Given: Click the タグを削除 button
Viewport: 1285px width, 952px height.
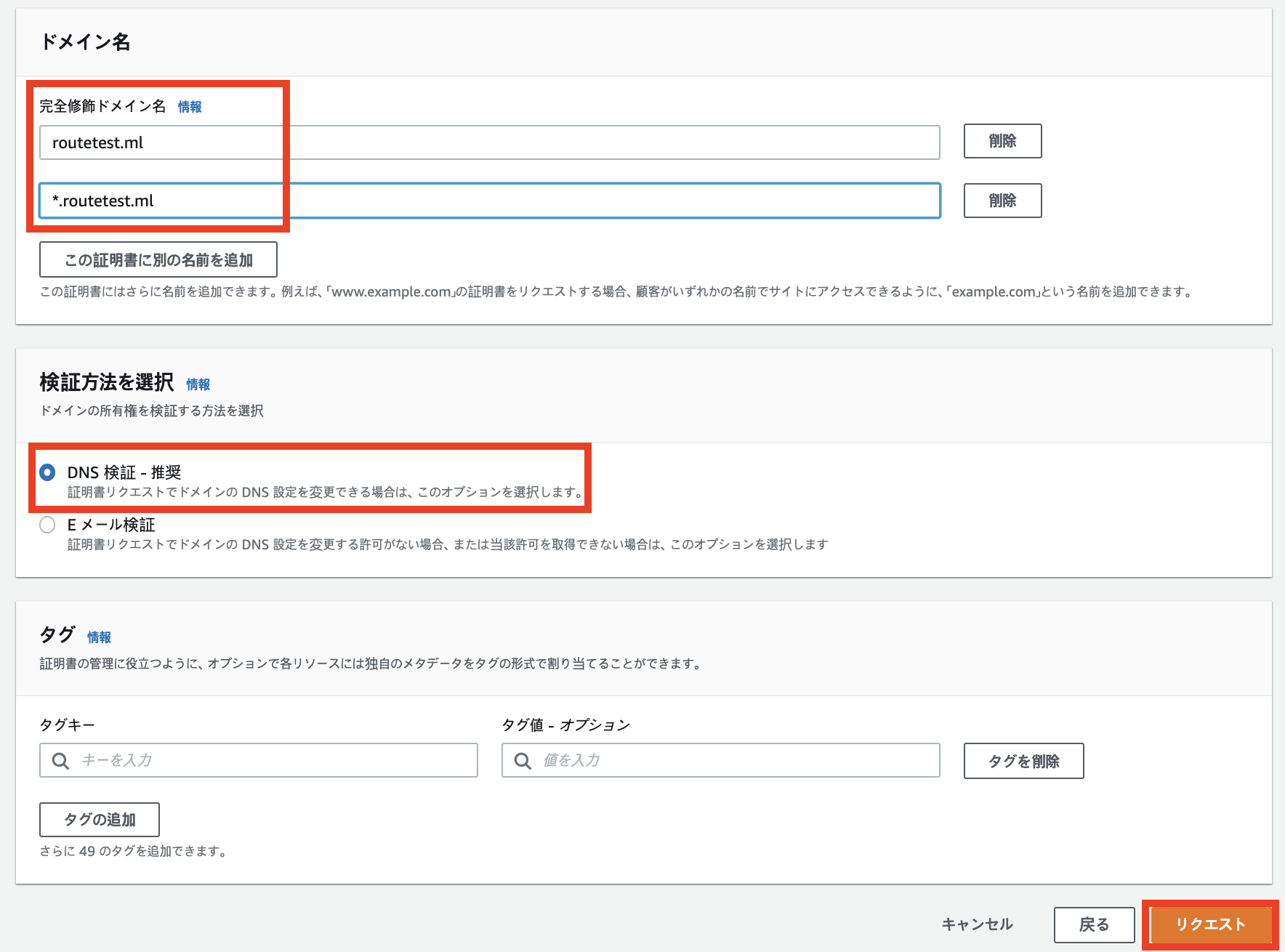Looking at the screenshot, I should (x=1023, y=761).
